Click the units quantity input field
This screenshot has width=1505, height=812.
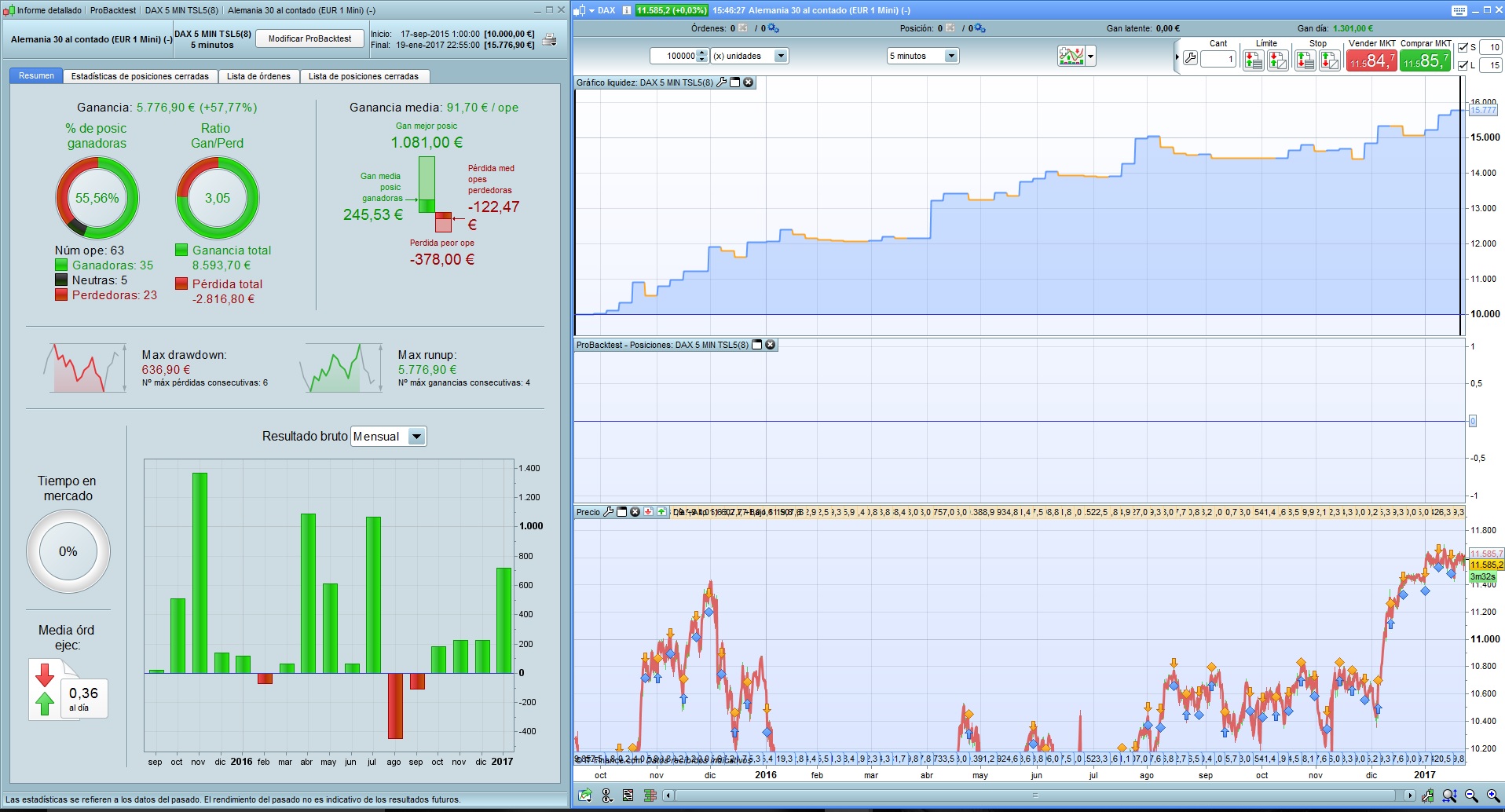(674, 56)
